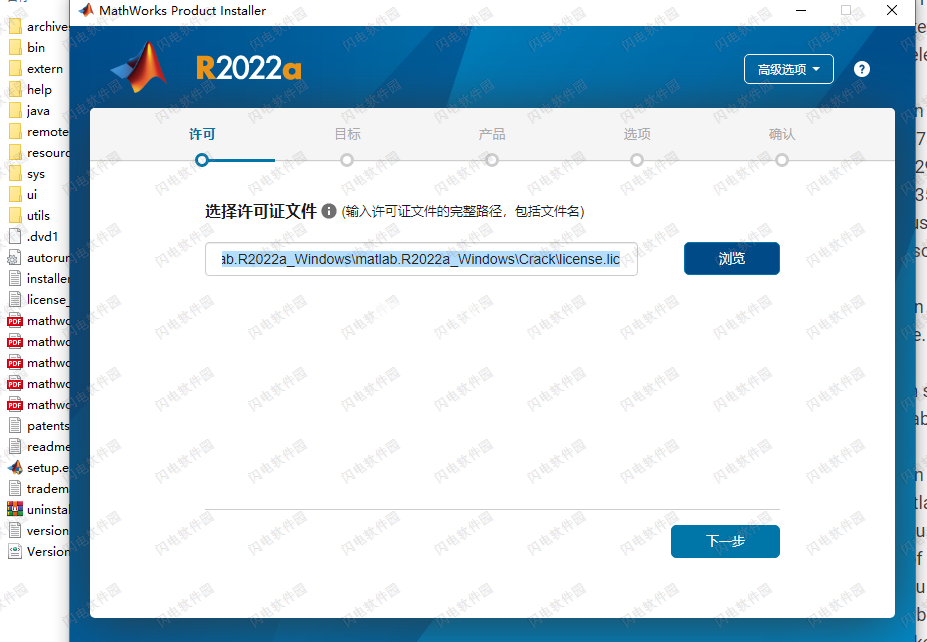Select the .dvd1 file in file list
927x642 pixels.
(x=34, y=236)
